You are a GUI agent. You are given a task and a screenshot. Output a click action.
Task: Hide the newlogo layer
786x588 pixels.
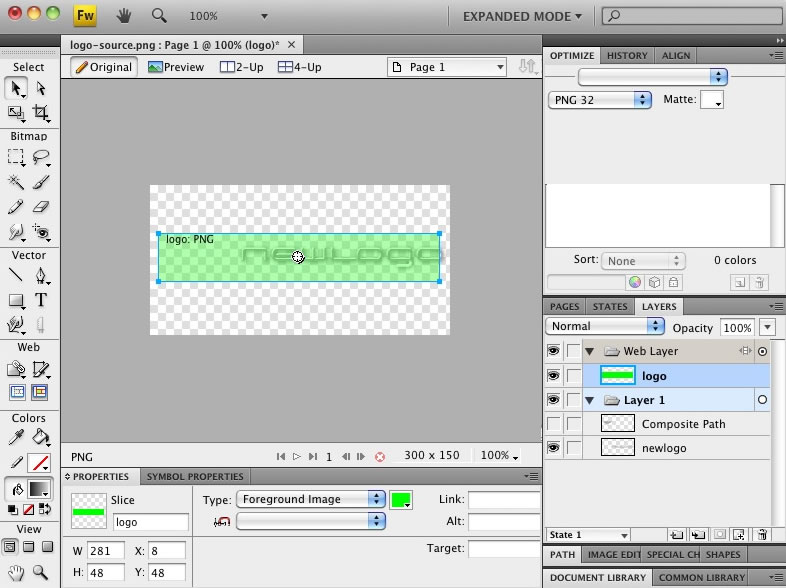pyautogui.click(x=553, y=448)
